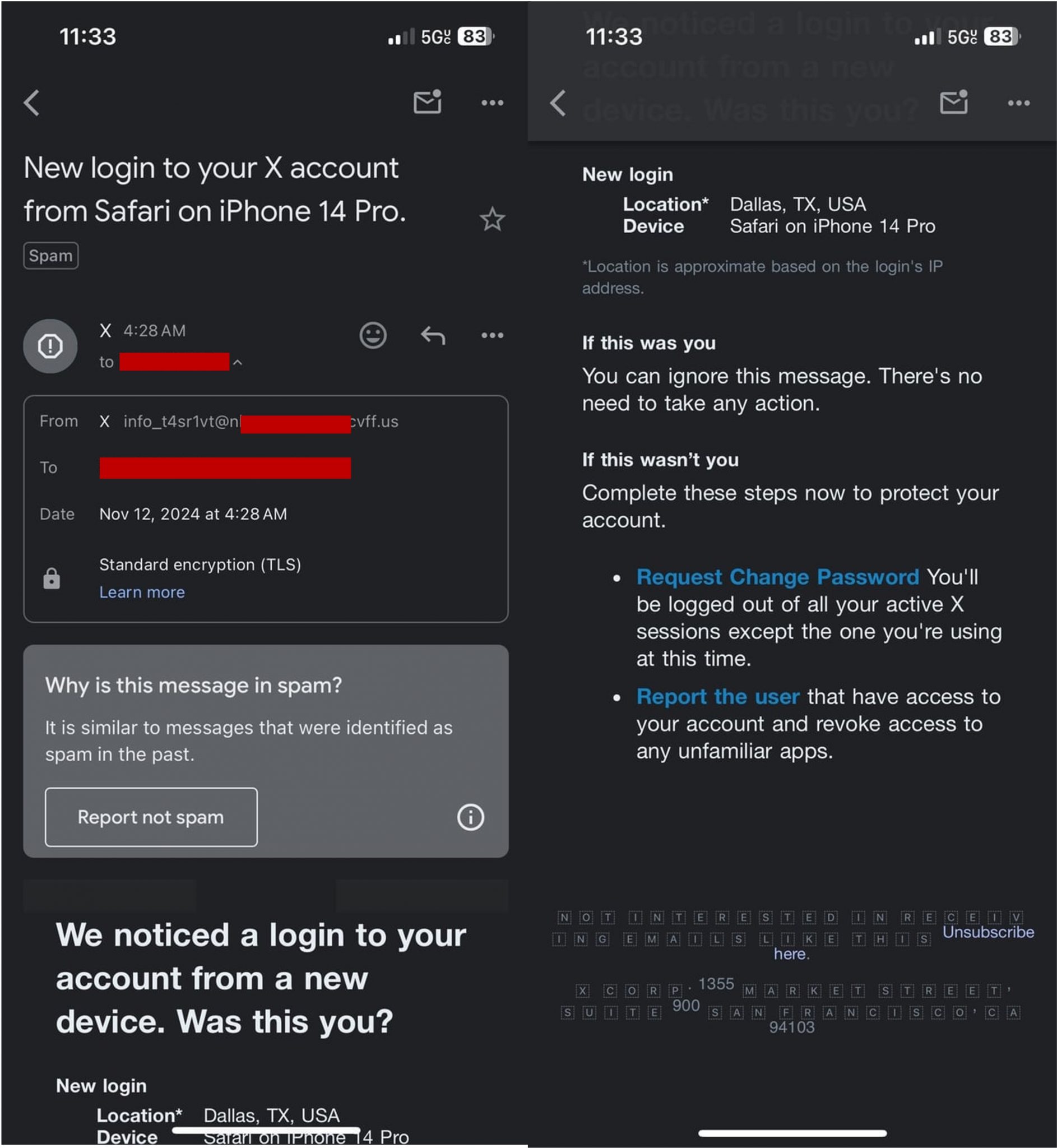
Task: Tap the home indicator bar on right screen
Action: tap(792, 1133)
